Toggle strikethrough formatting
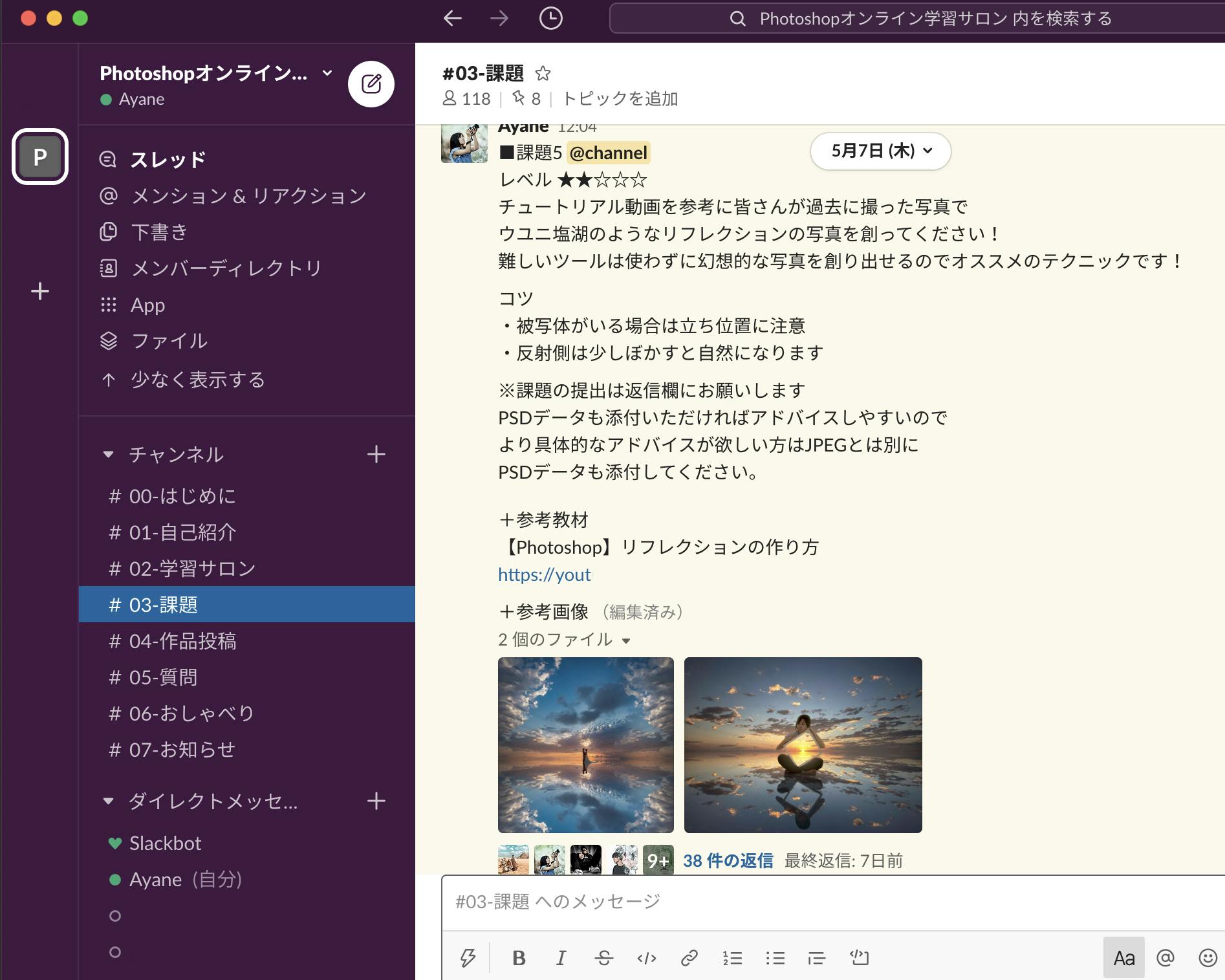Image resolution: width=1225 pixels, height=980 pixels. coord(604,958)
